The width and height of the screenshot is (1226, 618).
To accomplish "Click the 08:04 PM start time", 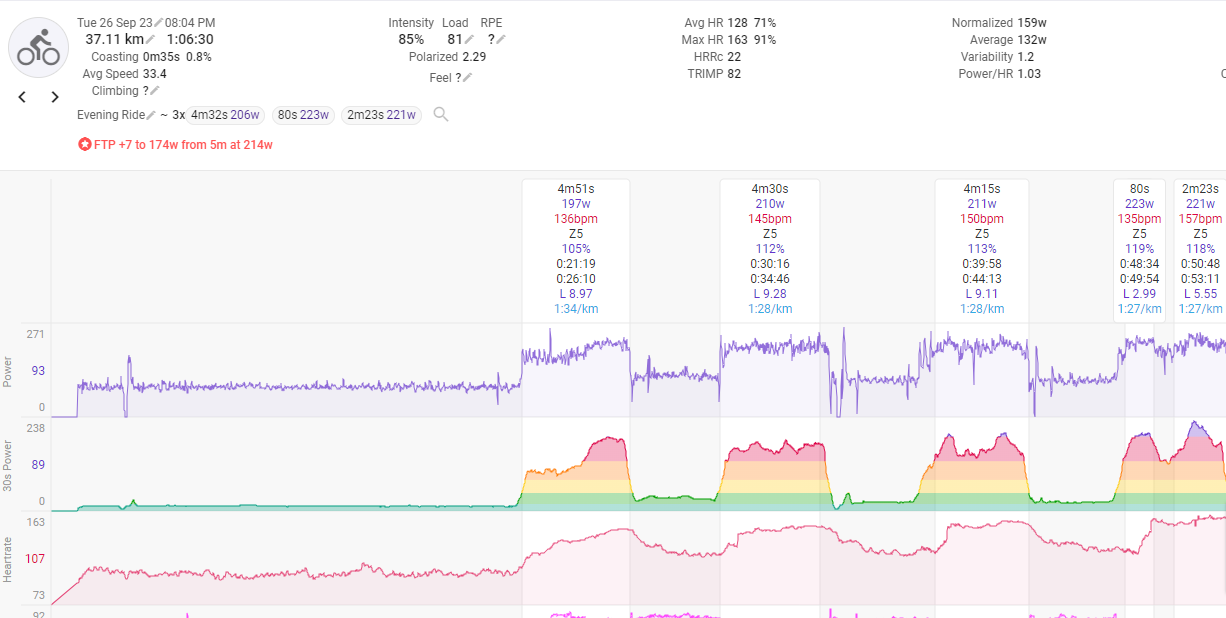I will pyautogui.click(x=190, y=22).
